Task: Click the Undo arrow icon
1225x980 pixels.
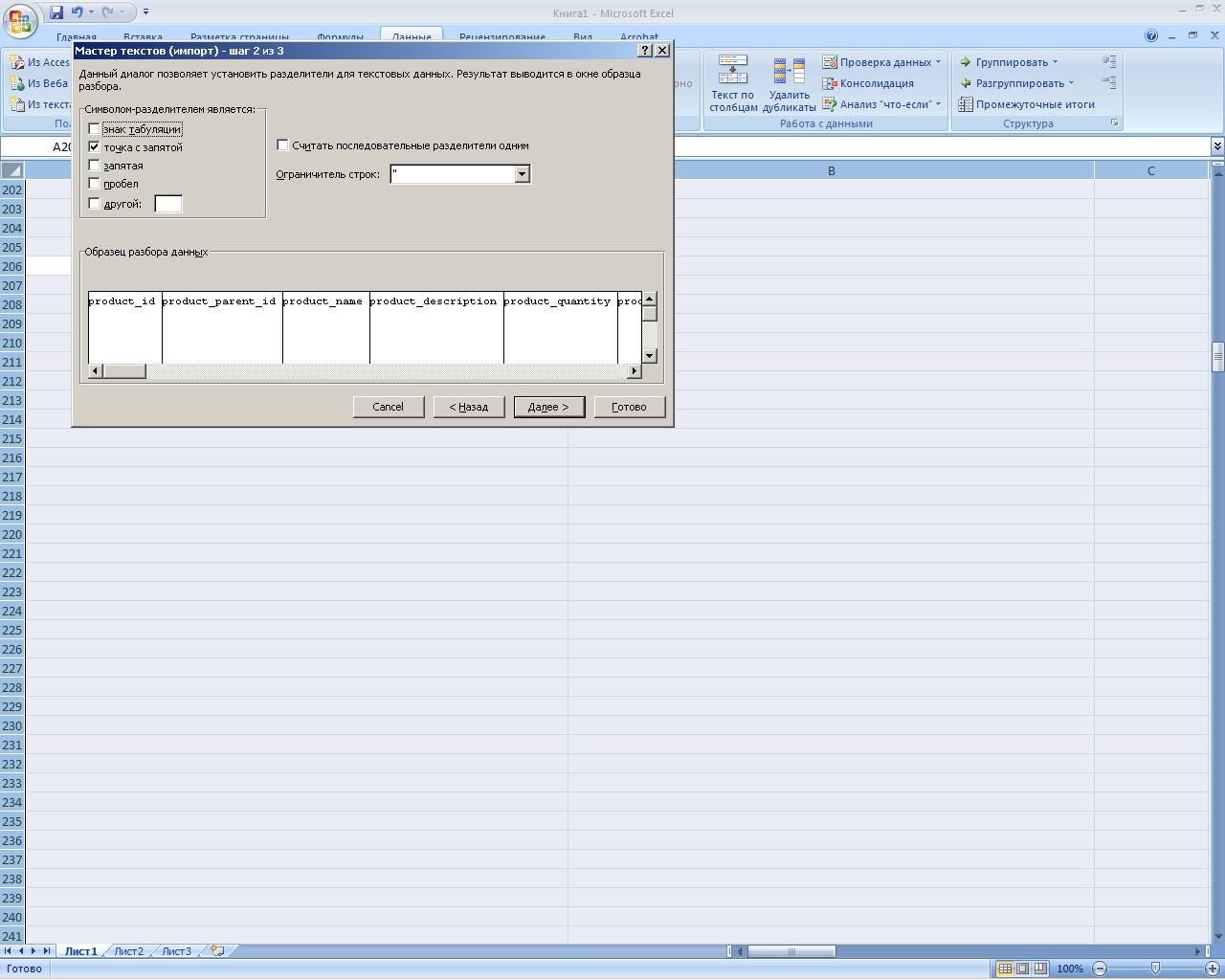Action: click(78, 12)
